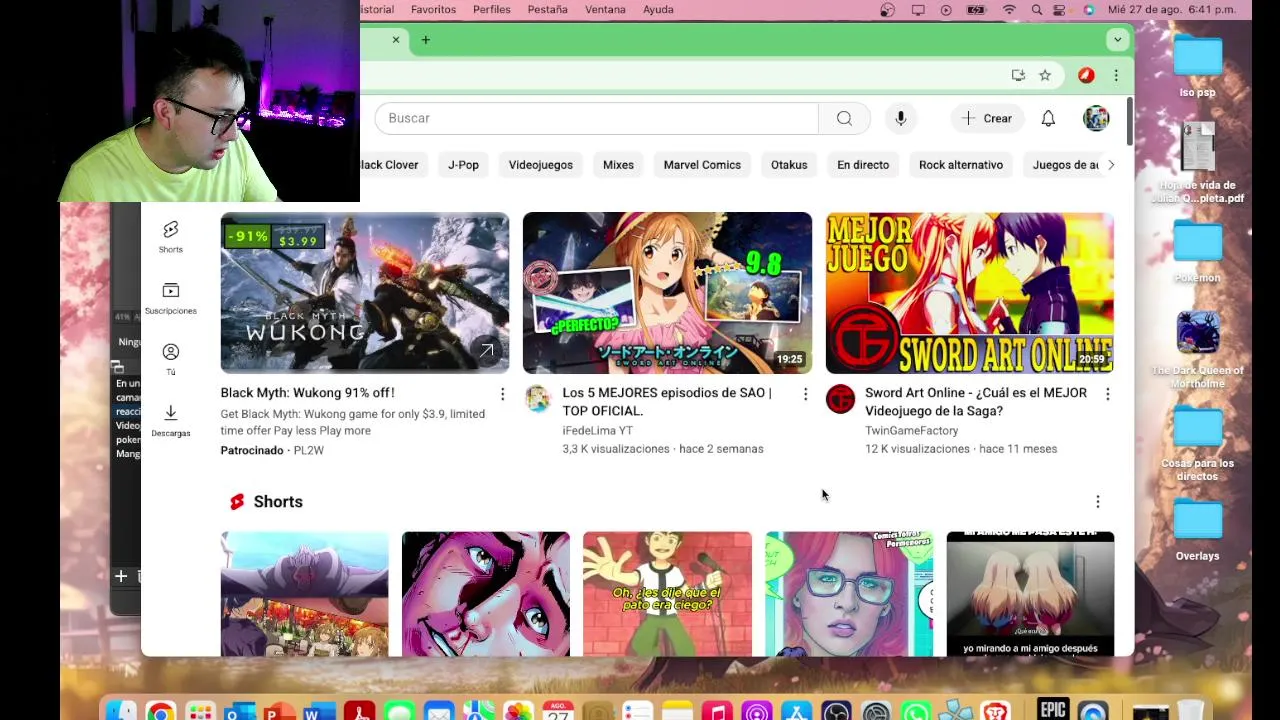Open Black Myth Wukong ad thumbnail

(364, 292)
